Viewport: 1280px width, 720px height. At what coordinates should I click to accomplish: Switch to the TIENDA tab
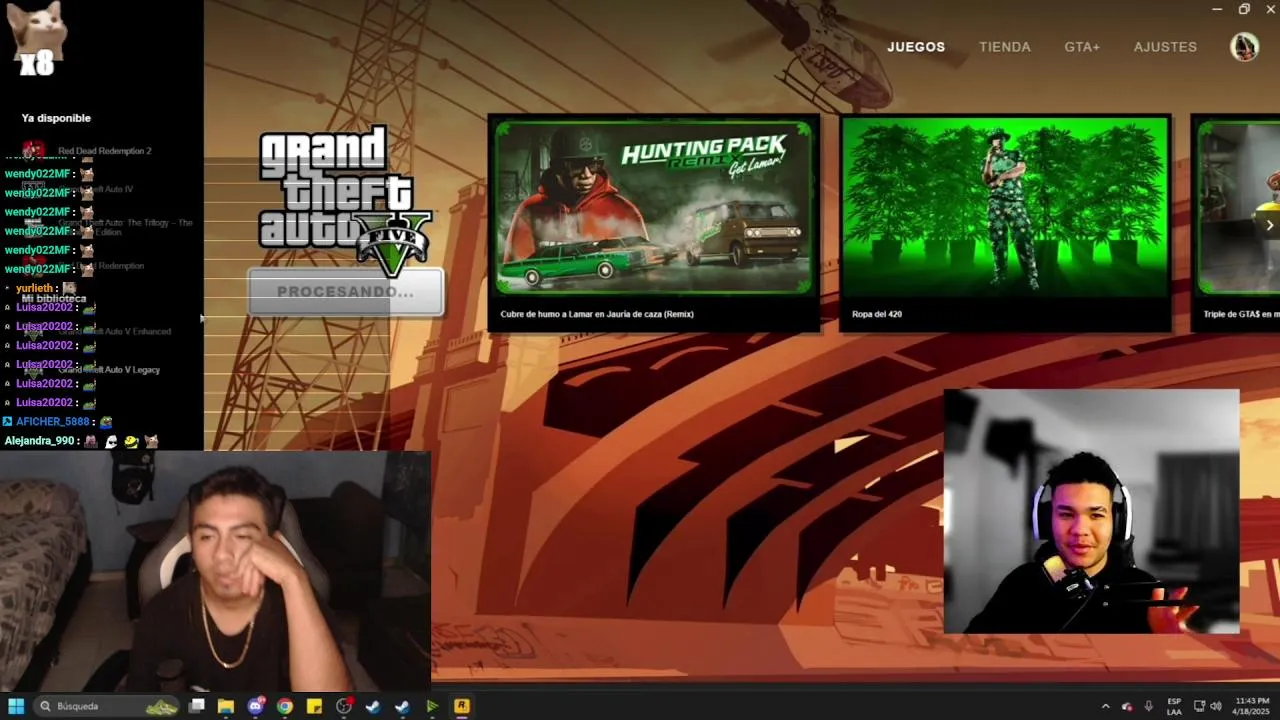point(1004,47)
